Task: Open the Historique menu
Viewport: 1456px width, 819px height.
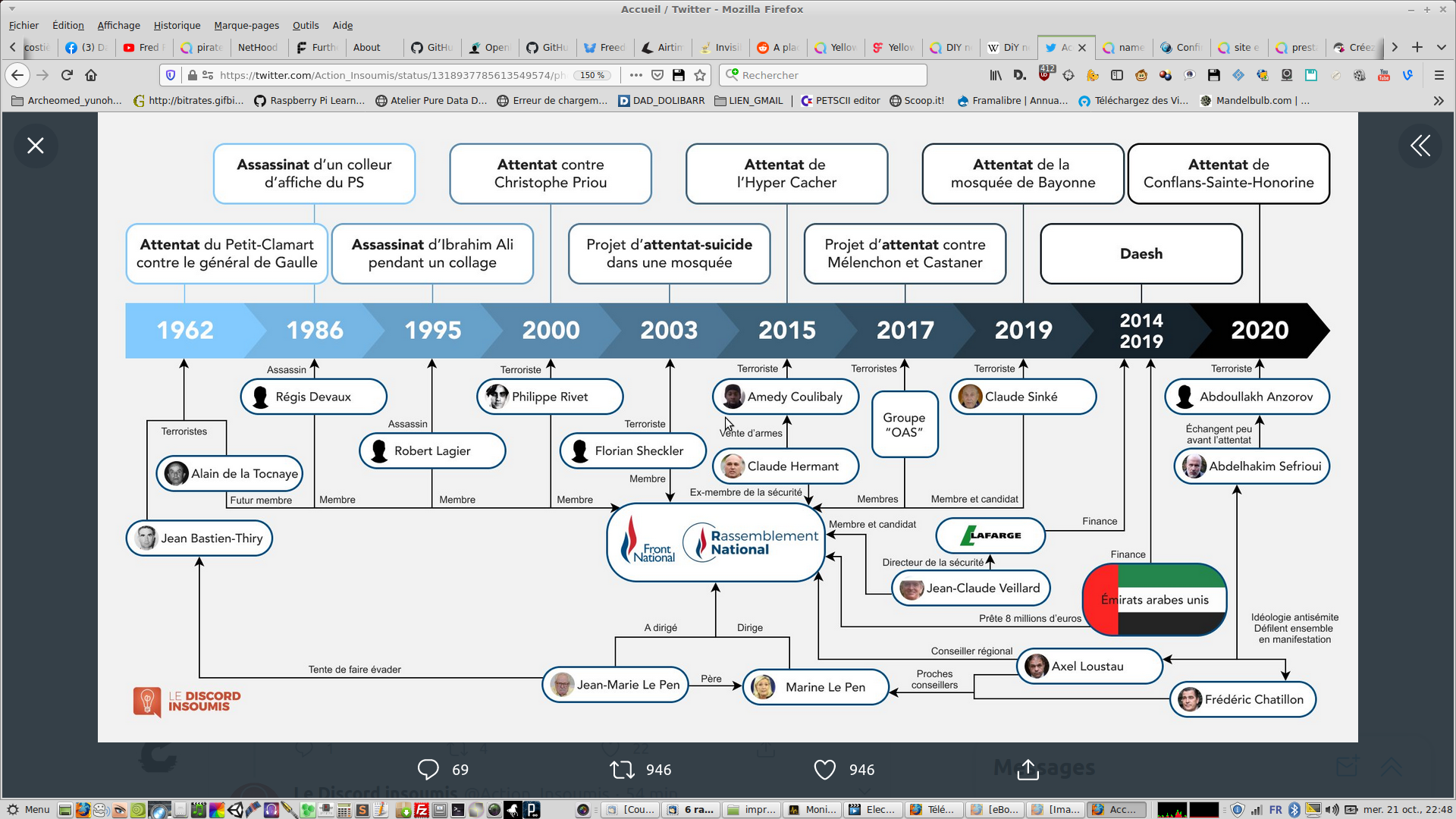Action: click(x=177, y=25)
